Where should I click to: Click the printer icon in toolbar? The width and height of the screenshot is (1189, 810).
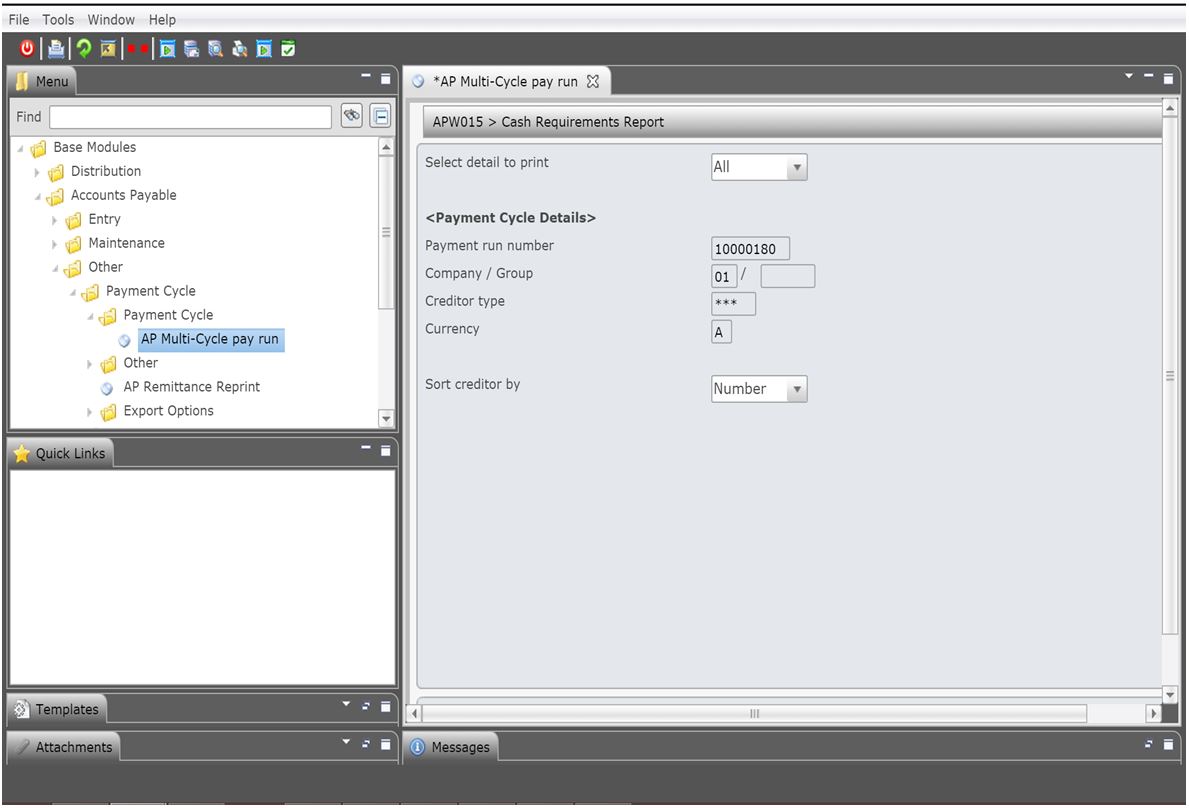pyautogui.click(x=55, y=49)
